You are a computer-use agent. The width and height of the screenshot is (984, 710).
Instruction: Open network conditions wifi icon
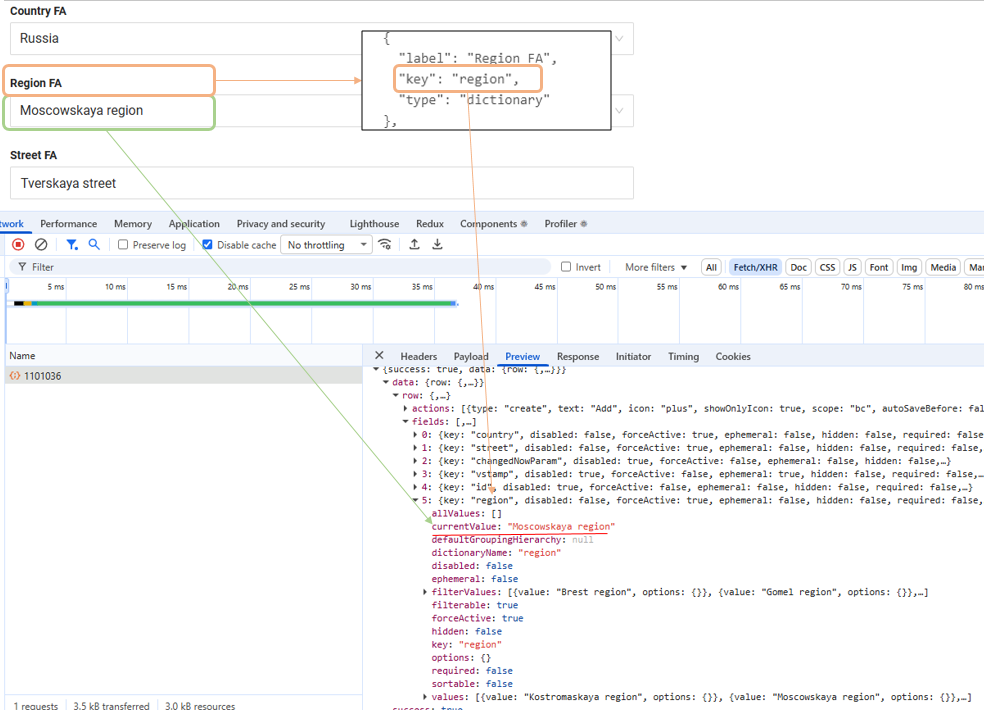tap(385, 245)
